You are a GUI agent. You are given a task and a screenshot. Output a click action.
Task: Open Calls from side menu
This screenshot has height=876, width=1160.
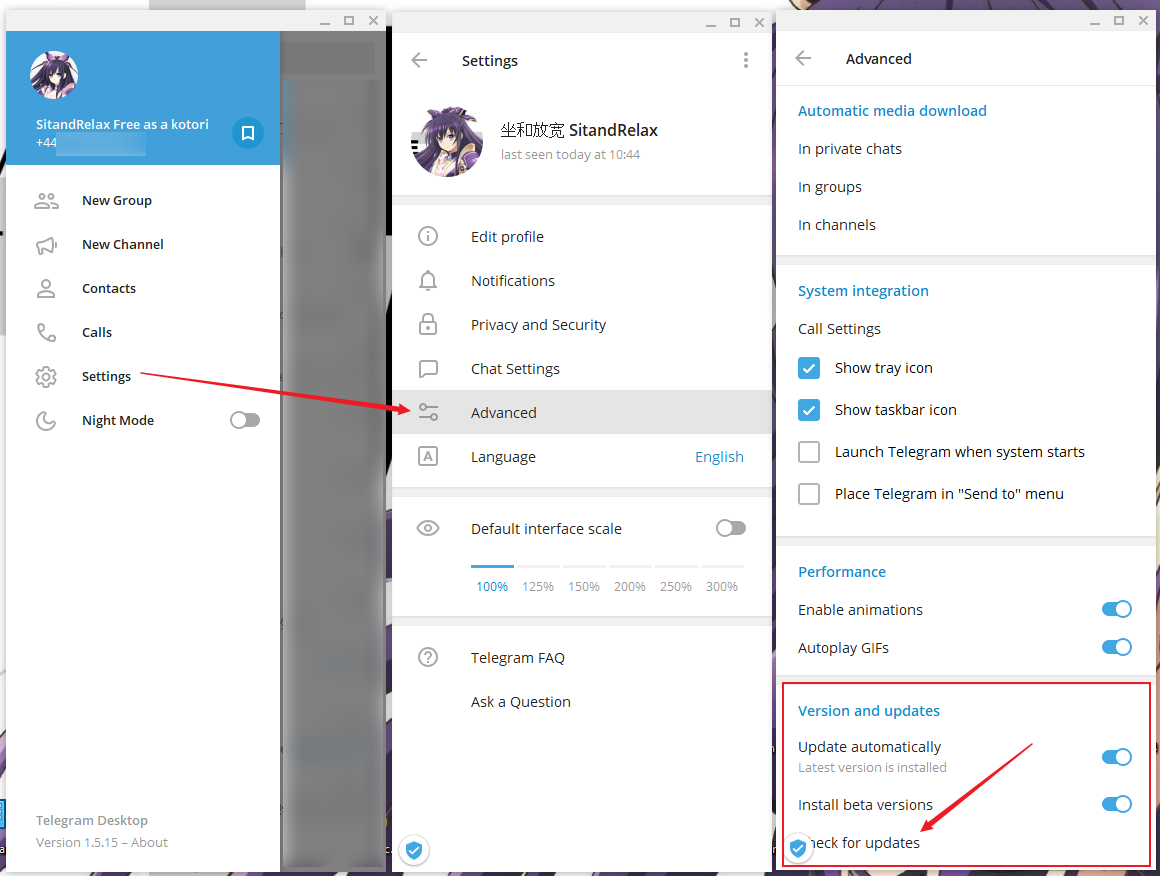[143, 332]
